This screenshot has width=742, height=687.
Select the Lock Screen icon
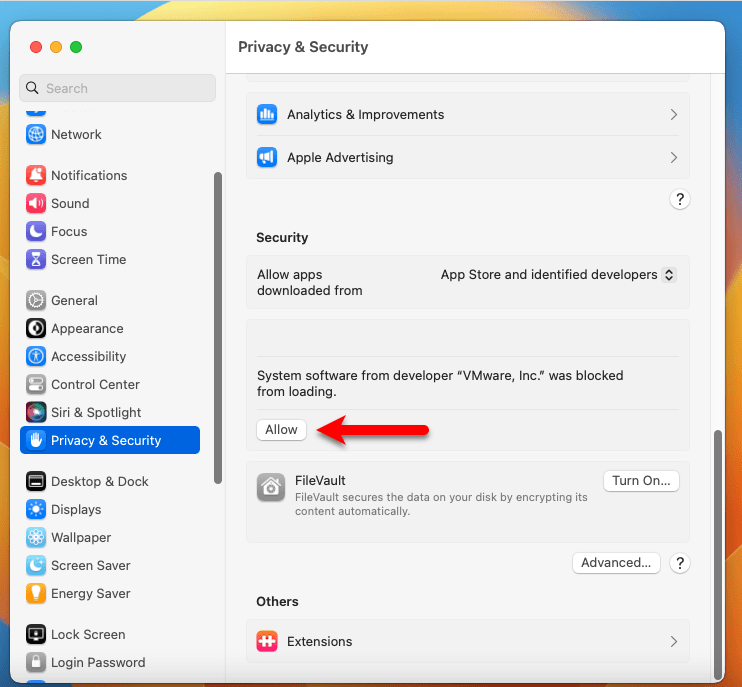coord(36,634)
